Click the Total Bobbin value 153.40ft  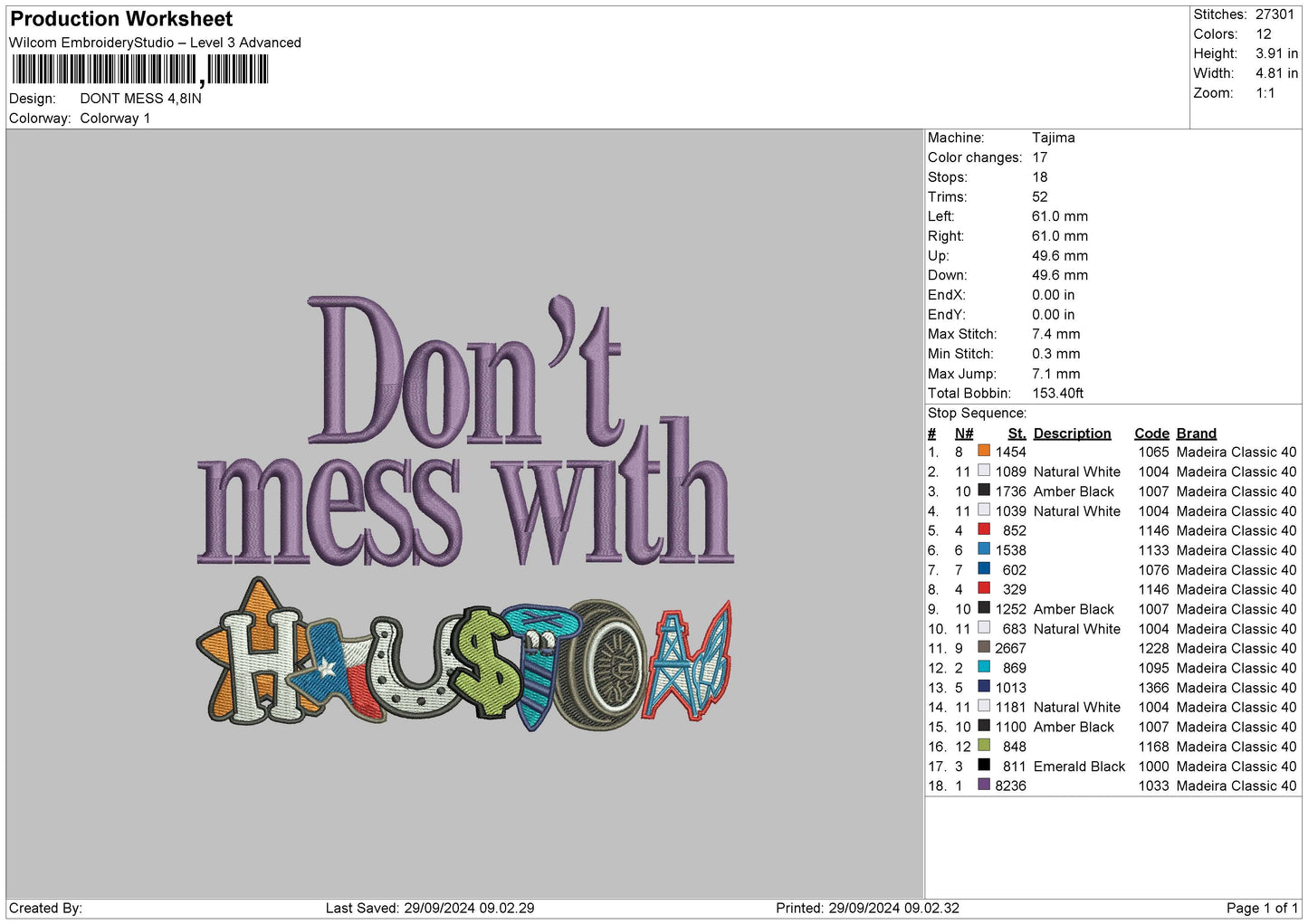(1058, 393)
